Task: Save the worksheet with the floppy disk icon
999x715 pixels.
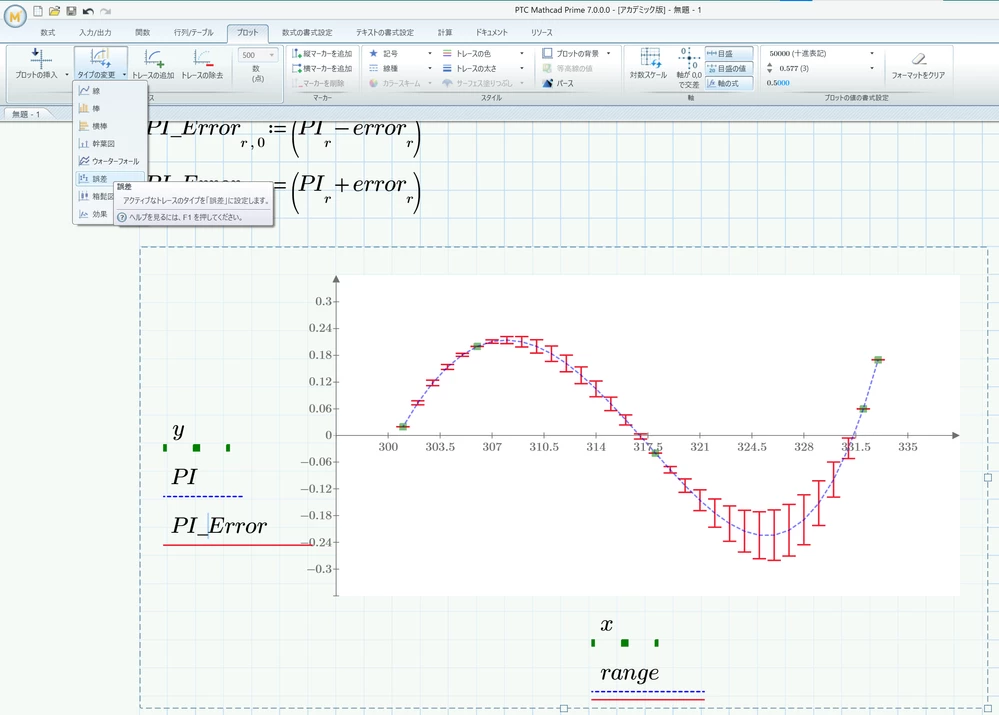Action: point(71,11)
